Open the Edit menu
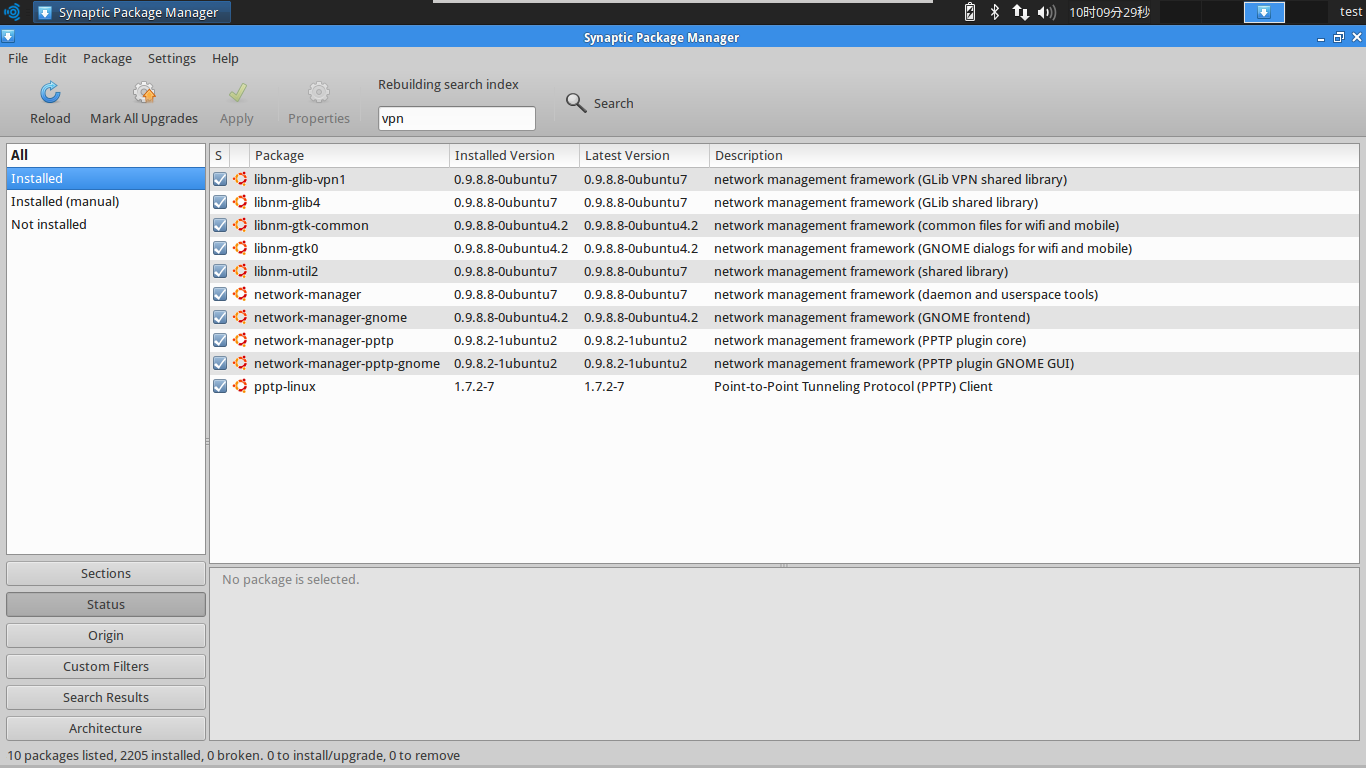The image size is (1366, 768). pyautogui.click(x=55, y=58)
